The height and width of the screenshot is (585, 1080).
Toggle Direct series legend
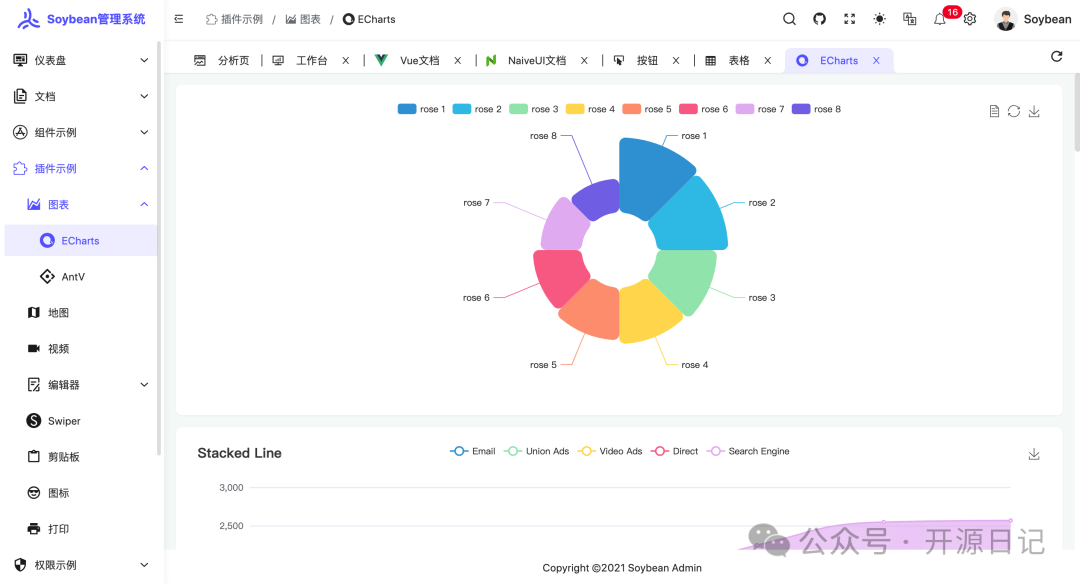coord(674,451)
